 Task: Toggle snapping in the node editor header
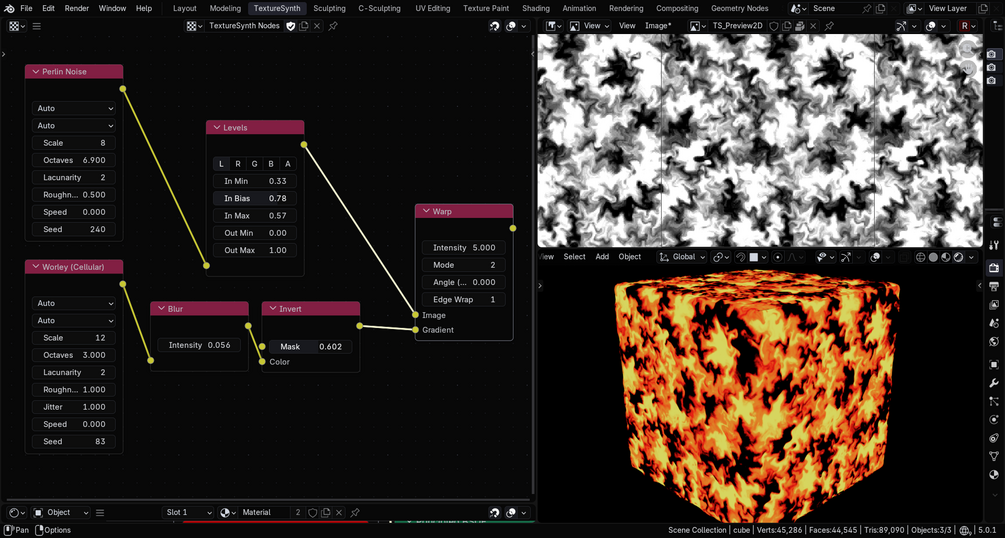click(x=494, y=26)
